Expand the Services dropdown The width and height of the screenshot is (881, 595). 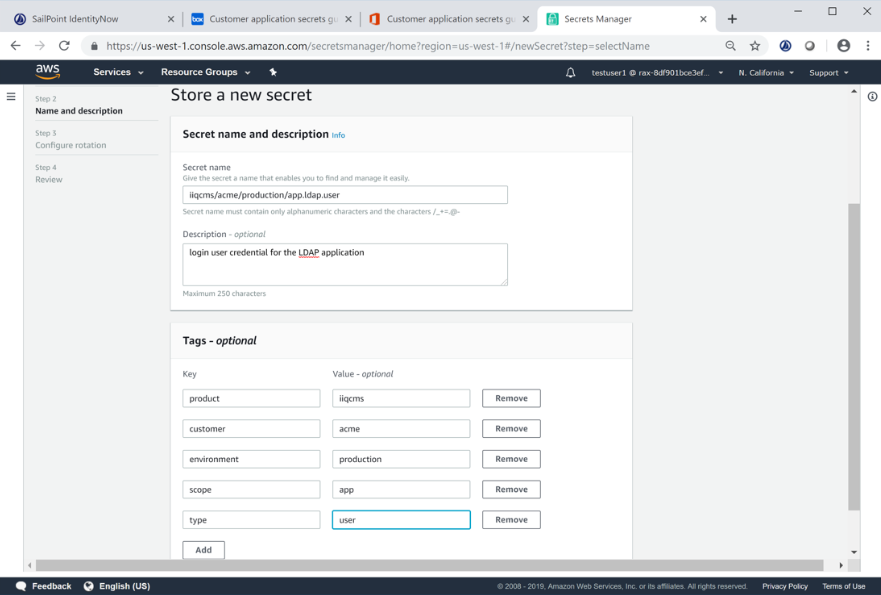[x=118, y=73]
